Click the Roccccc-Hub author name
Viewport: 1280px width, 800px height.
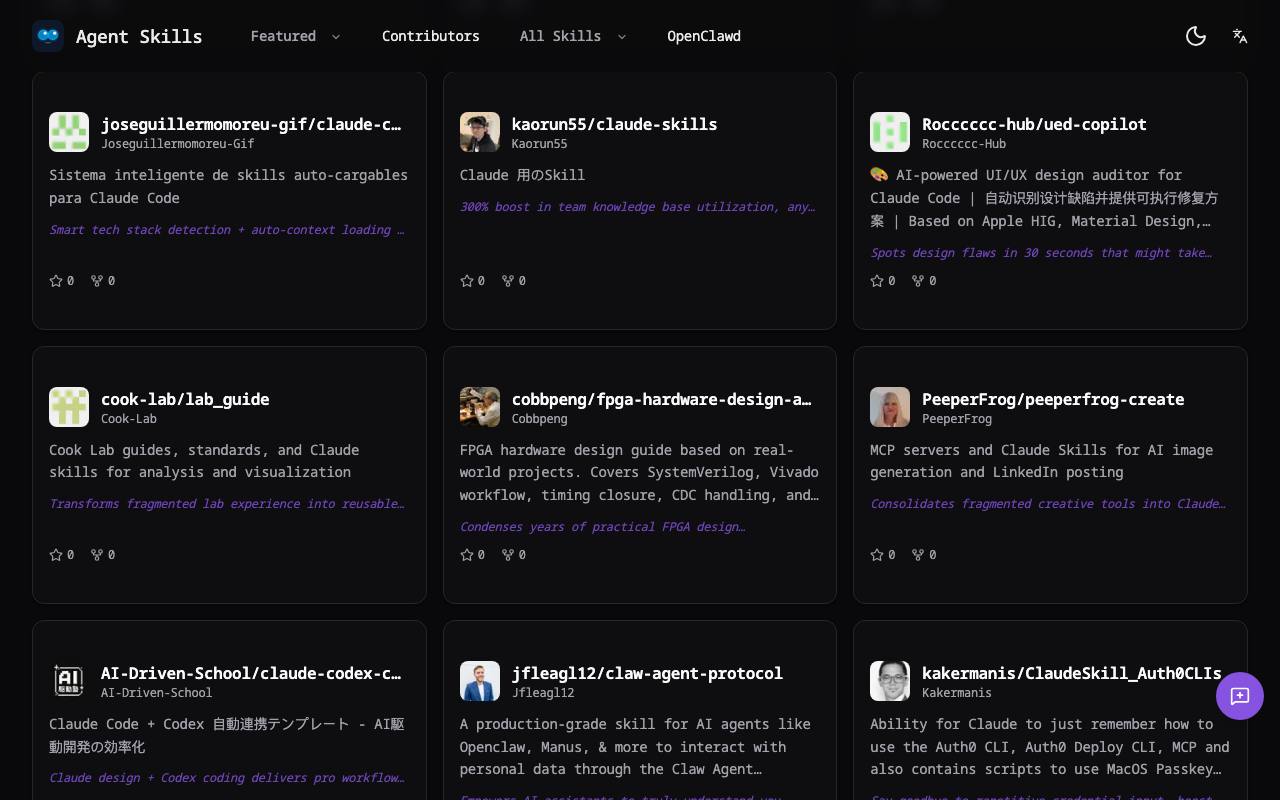click(964, 144)
